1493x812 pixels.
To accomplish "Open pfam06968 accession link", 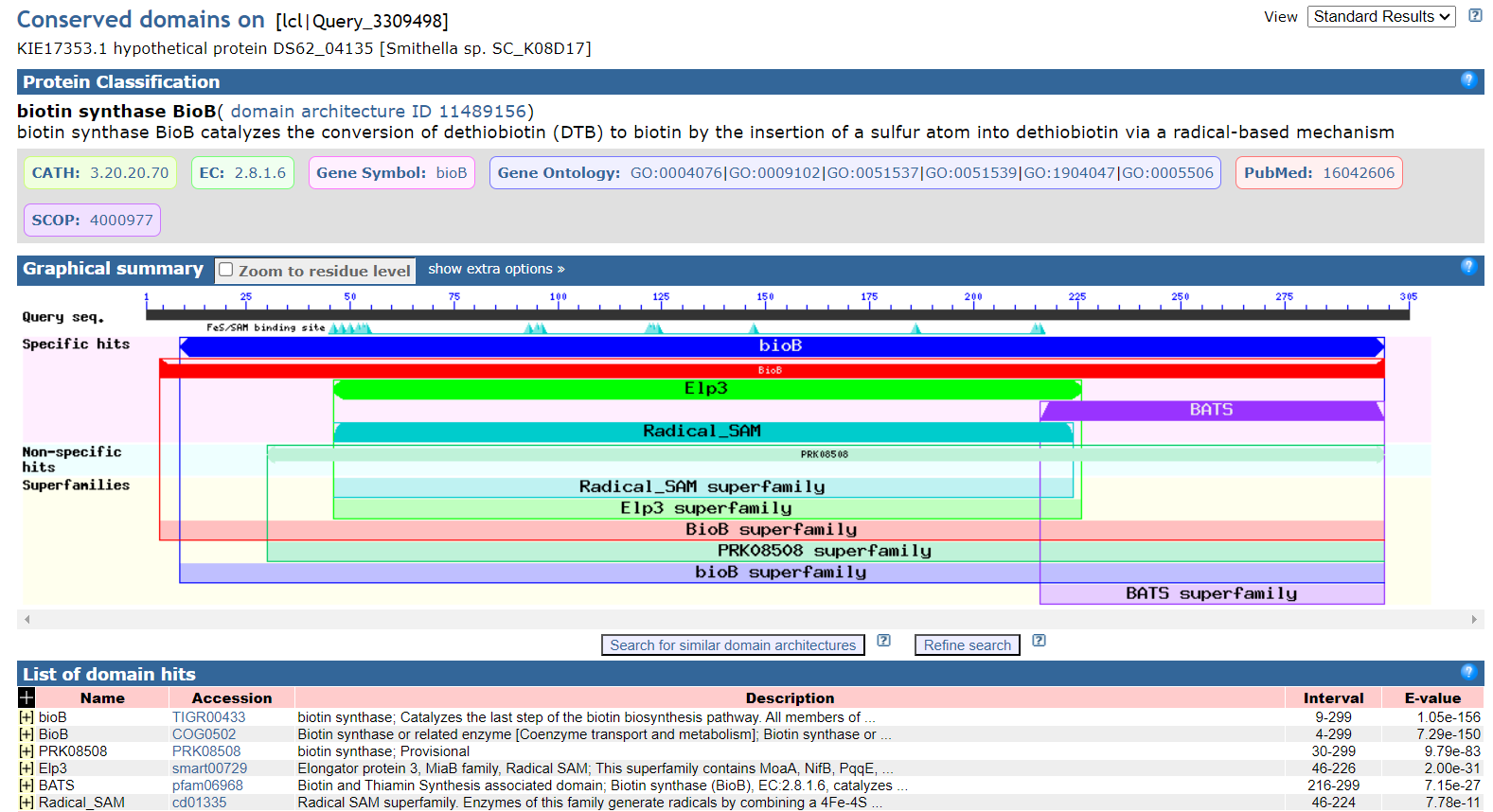I will tap(207, 786).
